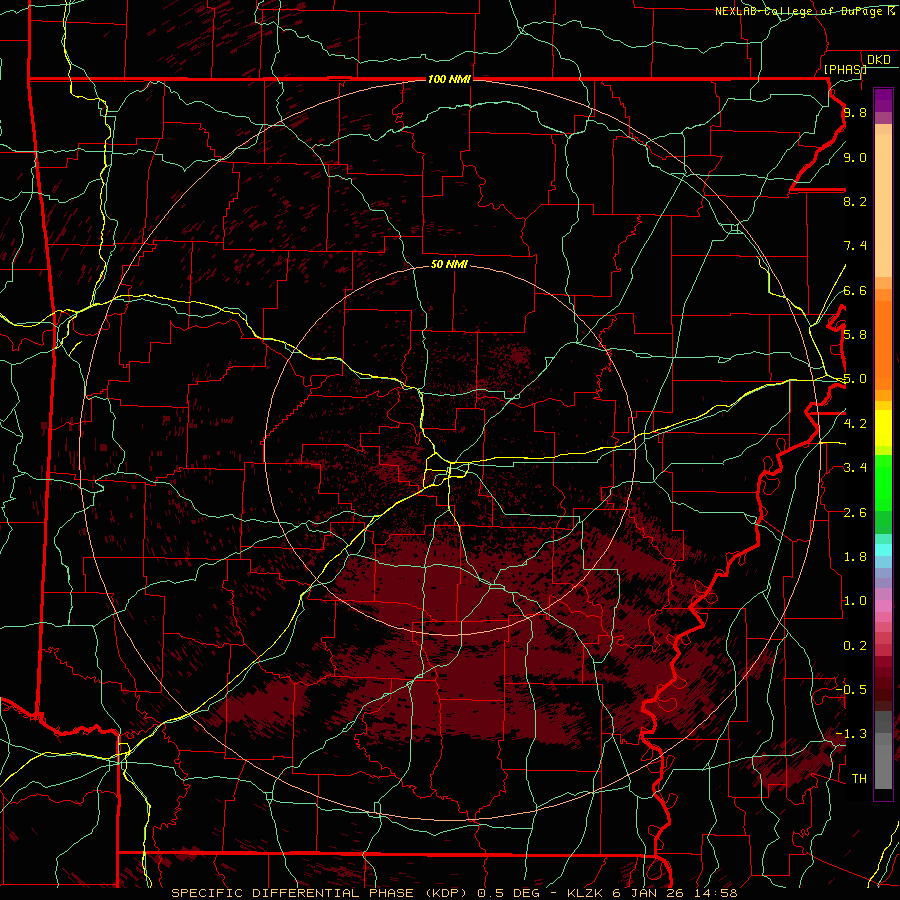Click the 50 NMI range ring label
The width and height of the screenshot is (900, 900).
tap(449, 265)
